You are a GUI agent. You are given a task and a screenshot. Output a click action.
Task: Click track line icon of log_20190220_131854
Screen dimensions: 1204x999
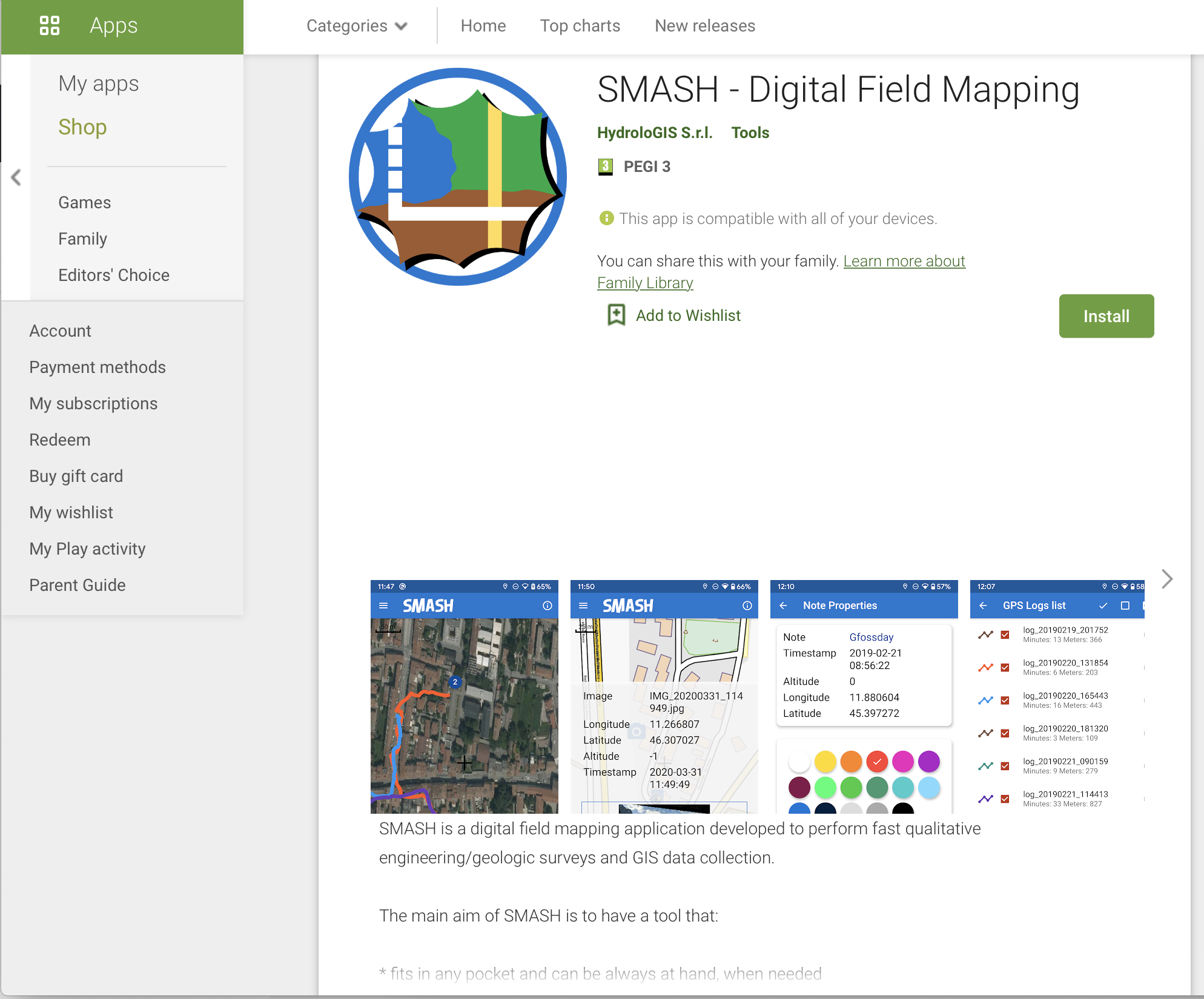(985, 667)
